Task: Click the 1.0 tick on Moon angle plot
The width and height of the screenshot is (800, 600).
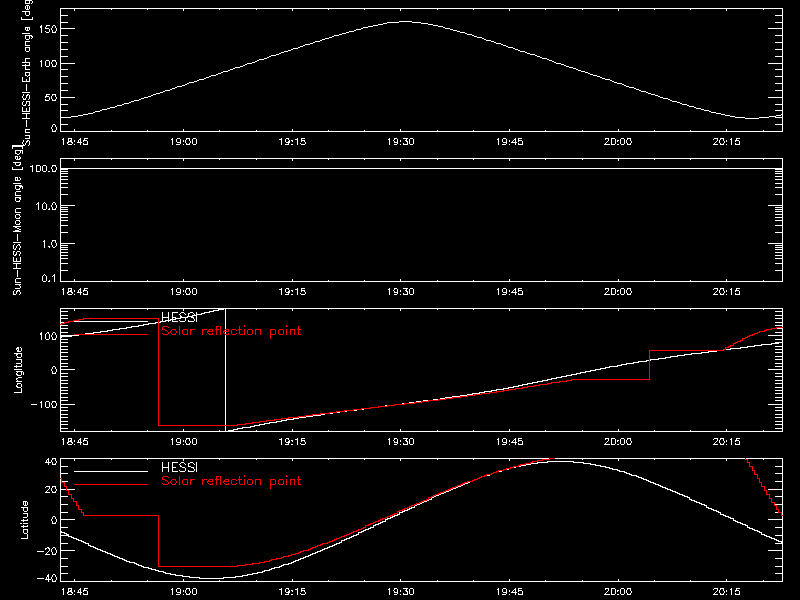Action: point(49,244)
